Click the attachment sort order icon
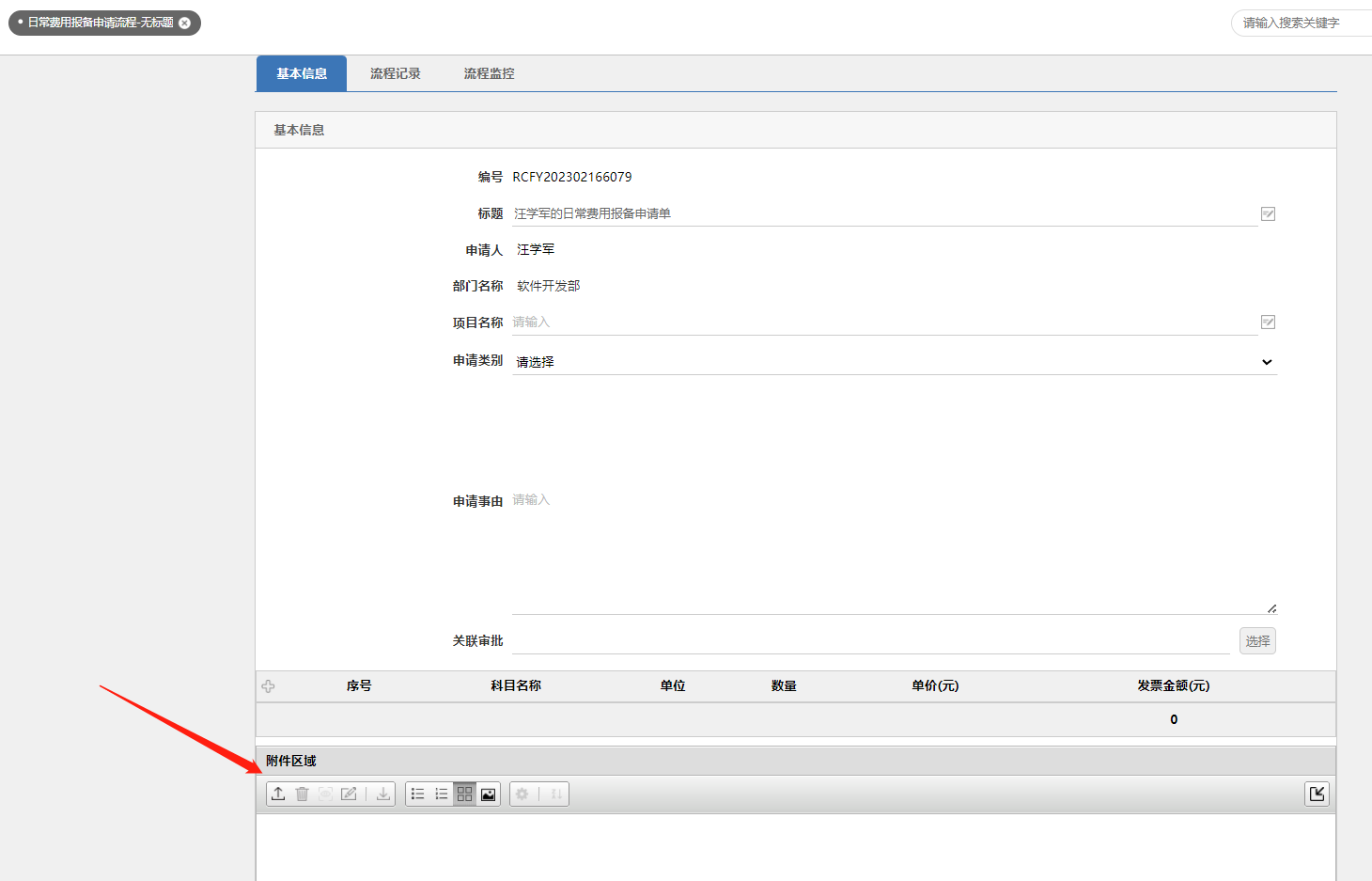The width and height of the screenshot is (1372, 881). click(556, 794)
